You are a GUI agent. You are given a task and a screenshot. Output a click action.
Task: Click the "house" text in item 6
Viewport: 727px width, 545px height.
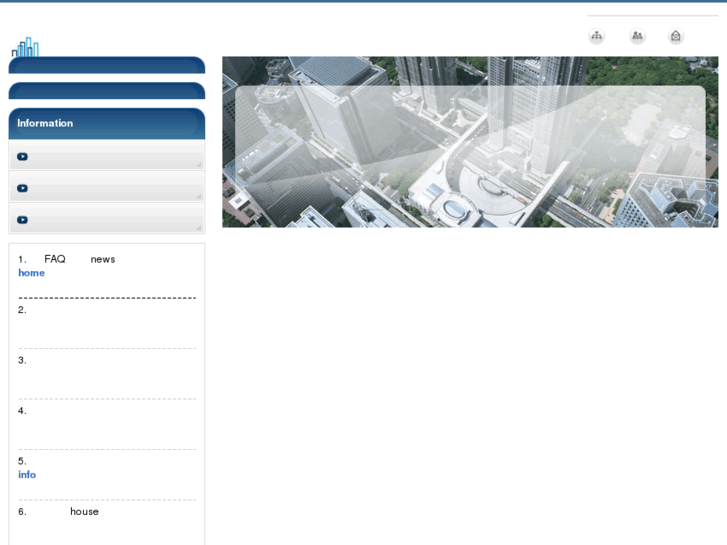click(84, 512)
